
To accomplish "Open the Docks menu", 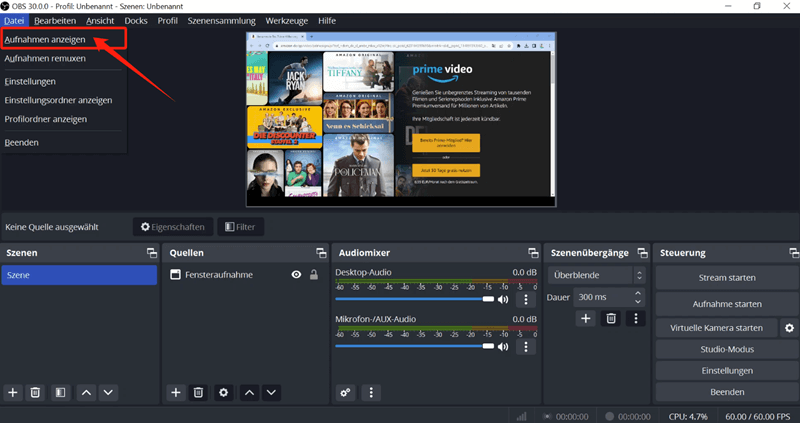I will point(136,20).
